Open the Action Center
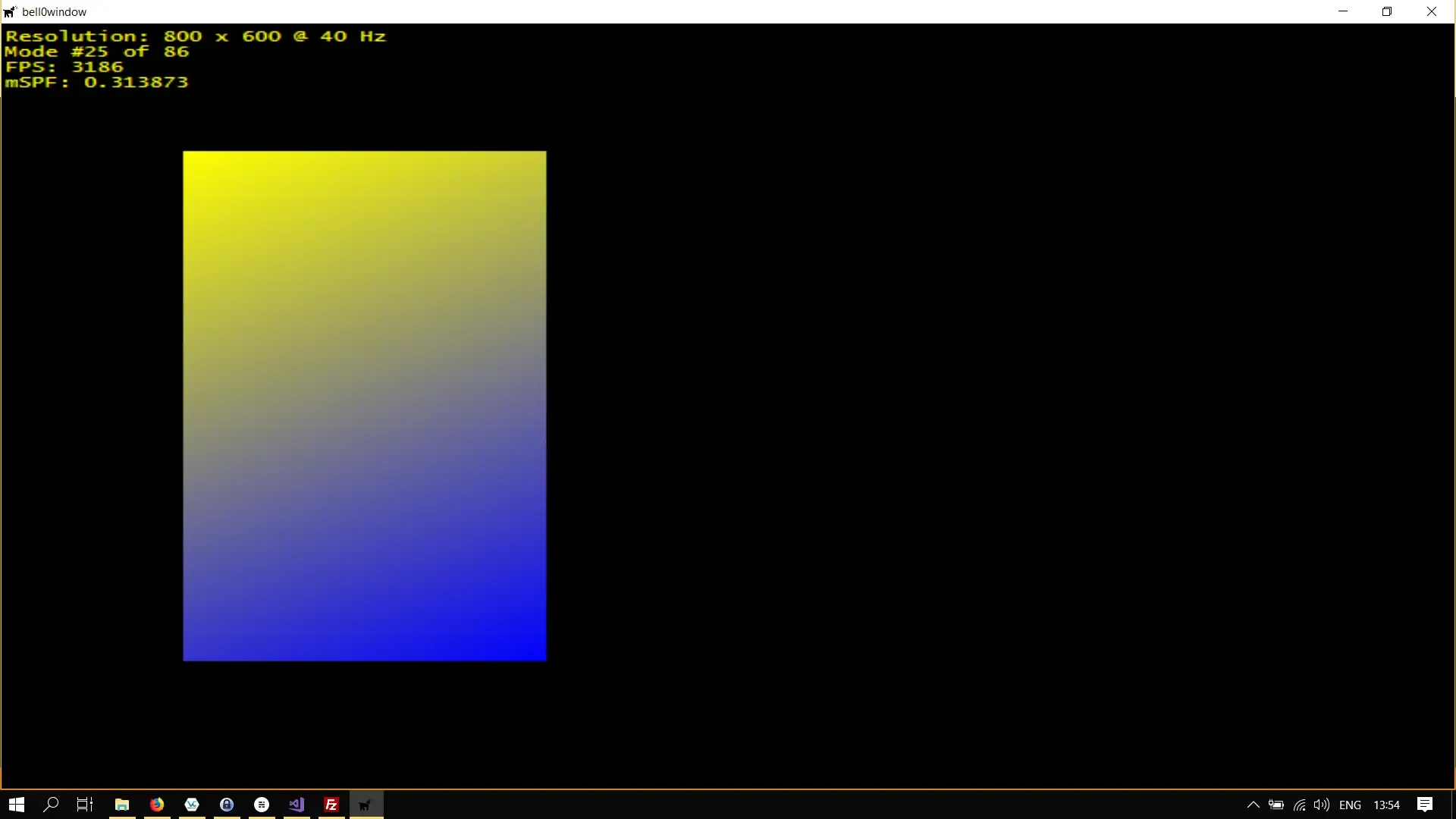The height and width of the screenshot is (819, 1456). [1425, 805]
